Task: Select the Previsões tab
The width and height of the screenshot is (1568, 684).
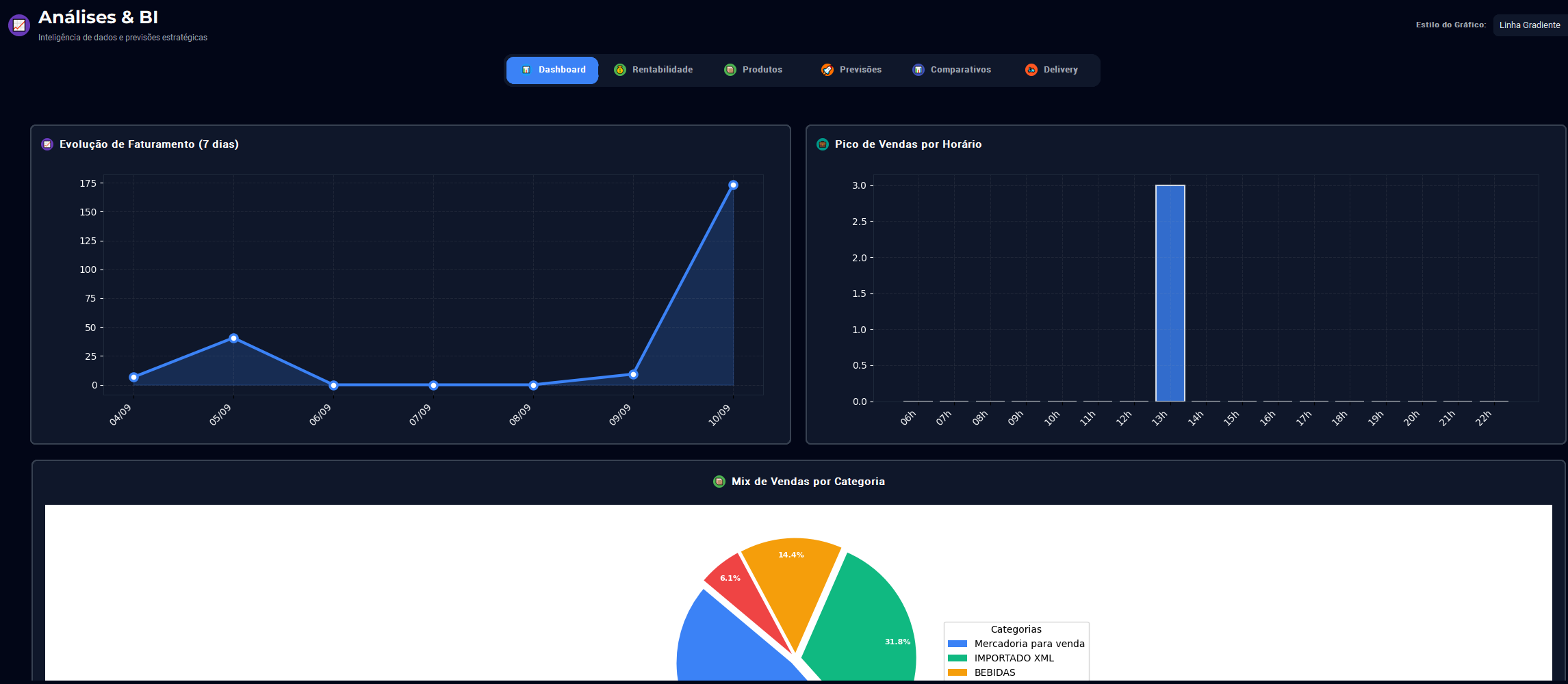Action: click(851, 70)
